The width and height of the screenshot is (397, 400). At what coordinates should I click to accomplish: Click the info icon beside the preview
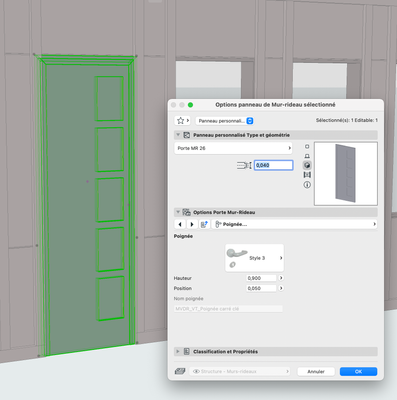tap(307, 185)
